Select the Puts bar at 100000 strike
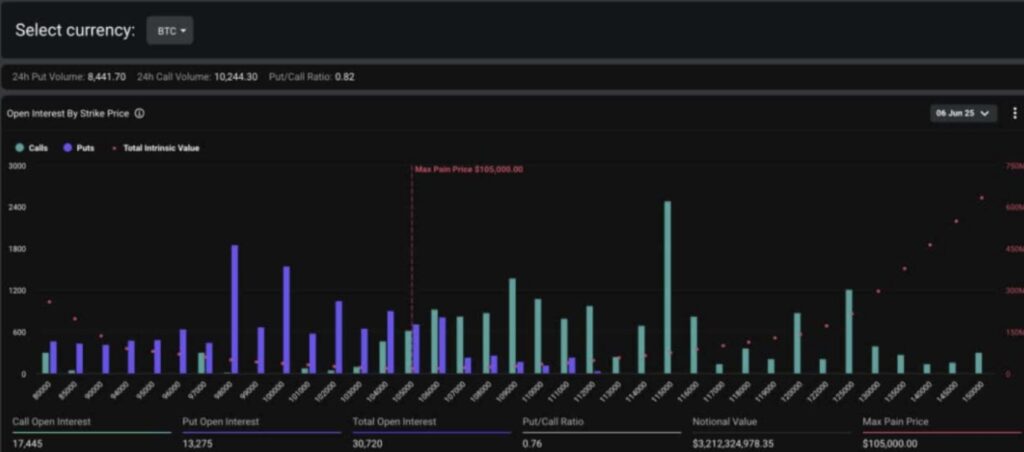Screen dimensions: 1024x452 click(x=287, y=319)
